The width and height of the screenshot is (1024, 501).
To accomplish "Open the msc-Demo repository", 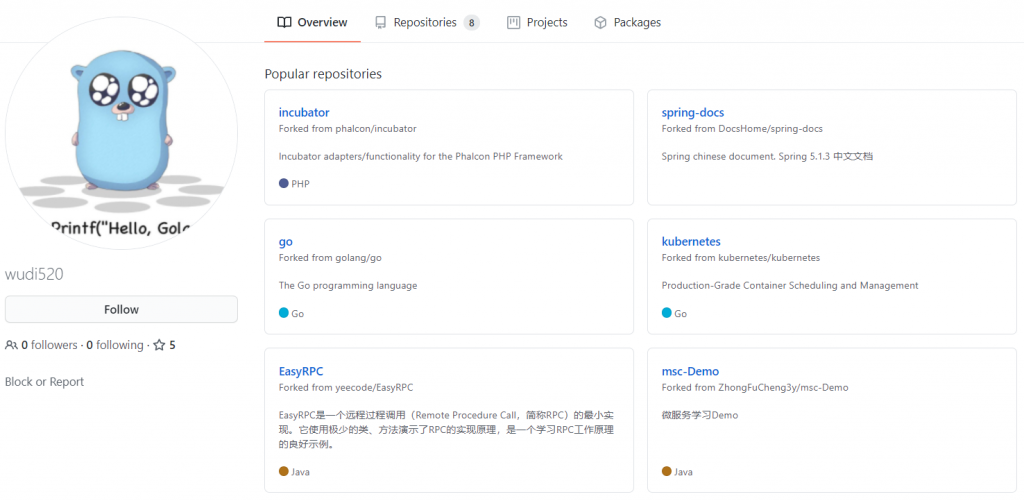I will 690,371.
